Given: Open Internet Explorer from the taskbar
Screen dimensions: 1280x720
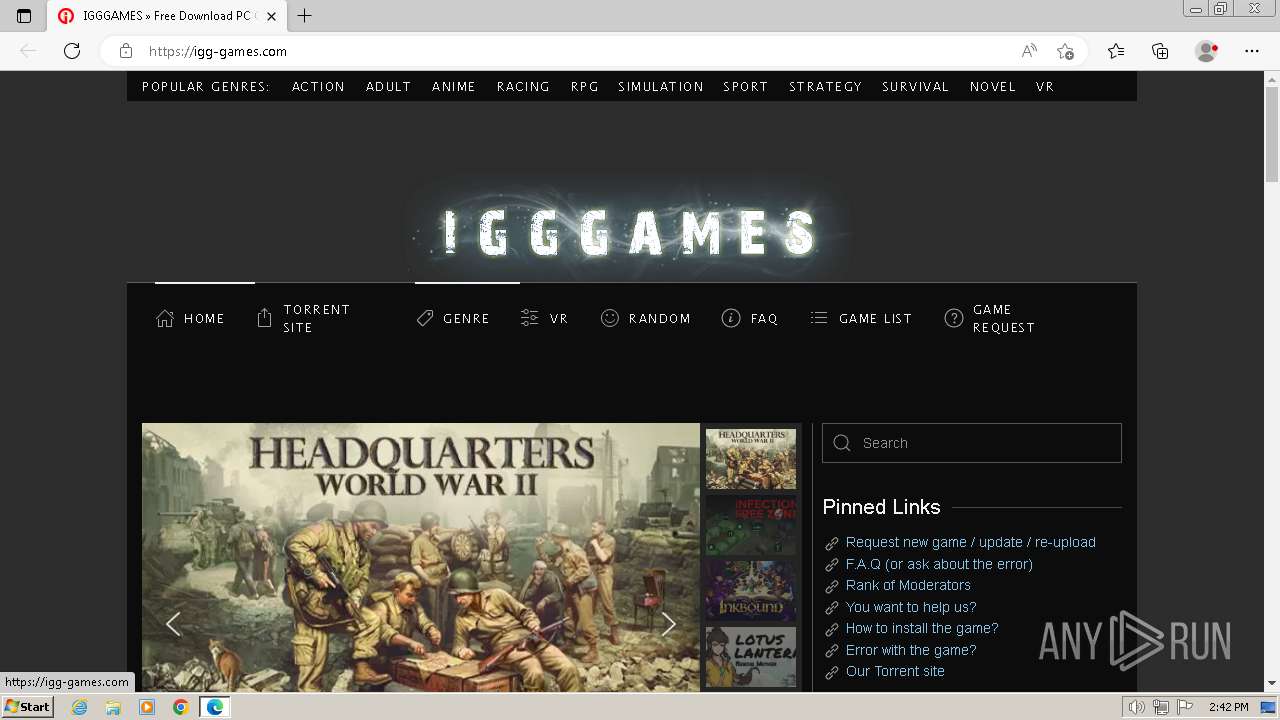Looking at the screenshot, I should click(79, 707).
